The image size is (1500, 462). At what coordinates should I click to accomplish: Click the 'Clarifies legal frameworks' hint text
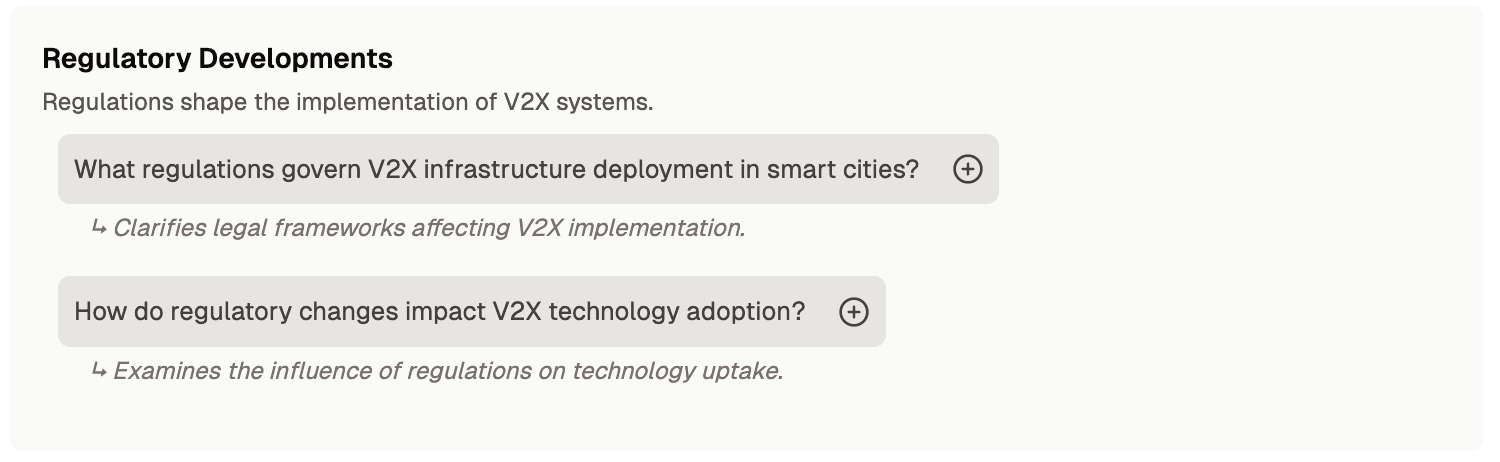pos(429,228)
